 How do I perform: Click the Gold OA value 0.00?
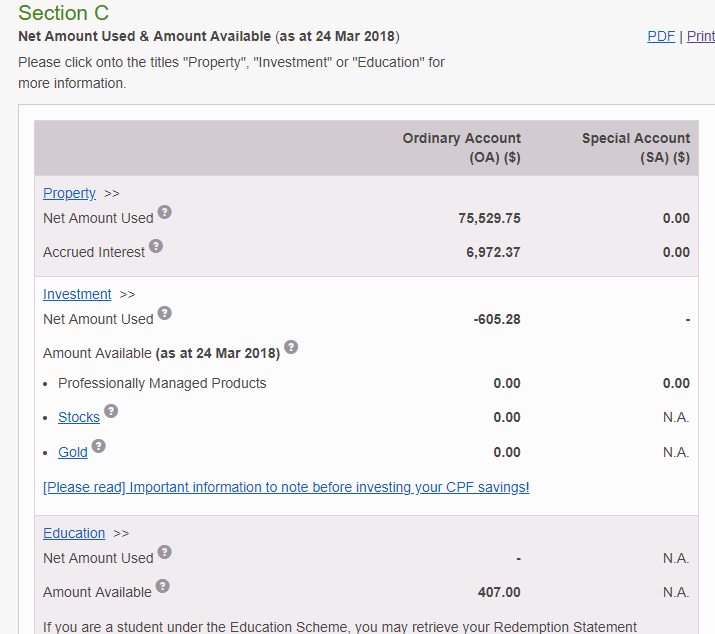507,452
